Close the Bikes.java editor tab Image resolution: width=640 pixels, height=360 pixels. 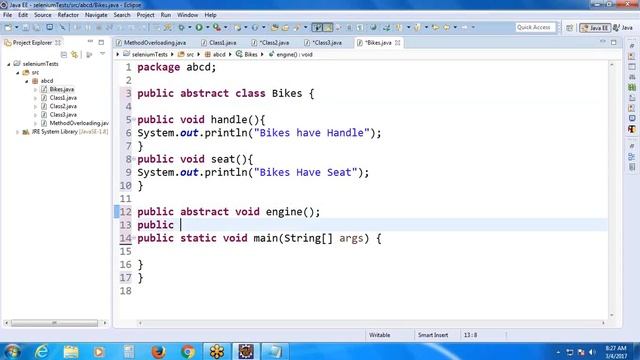point(398,42)
